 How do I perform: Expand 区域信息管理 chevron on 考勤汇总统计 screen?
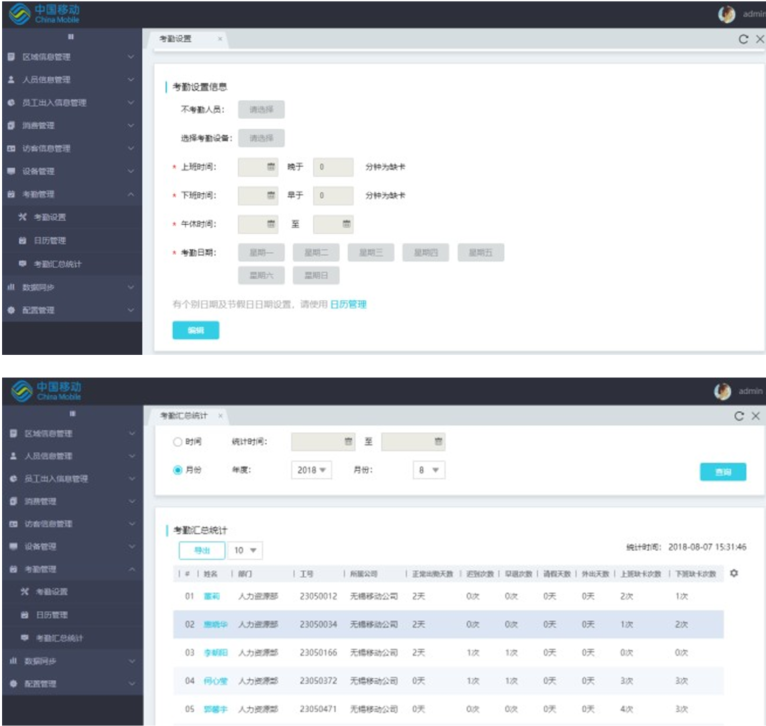tap(132, 433)
